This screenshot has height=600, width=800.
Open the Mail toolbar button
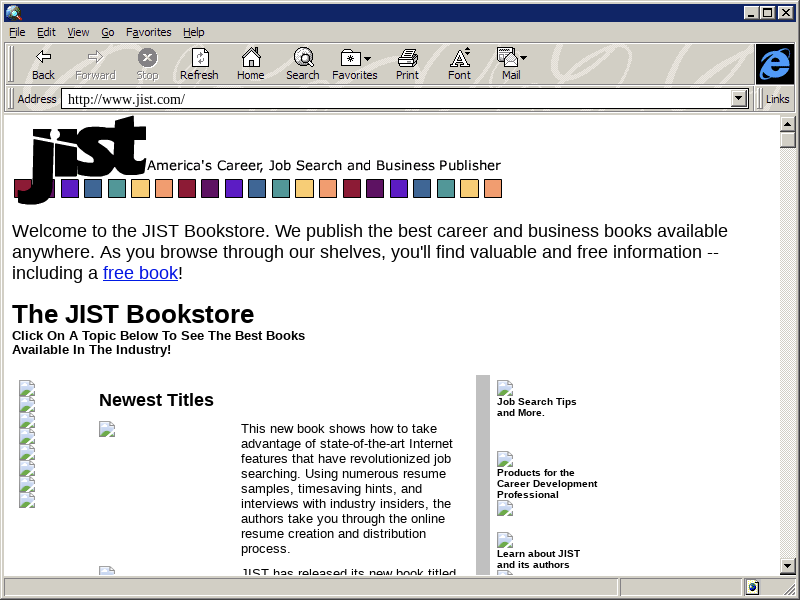[511, 64]
